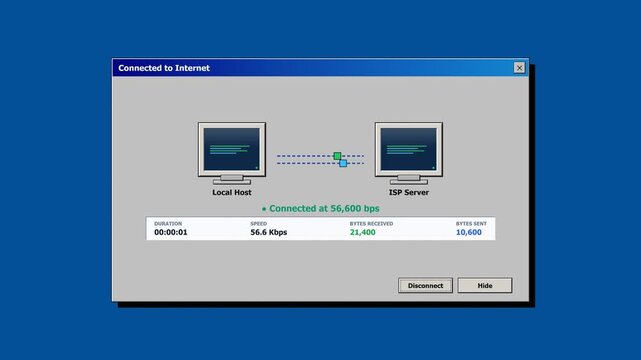Click the Local Host computer icon
Image resolution: width=641 pixels, height=360 pixels.
click(x=232, y=153)
